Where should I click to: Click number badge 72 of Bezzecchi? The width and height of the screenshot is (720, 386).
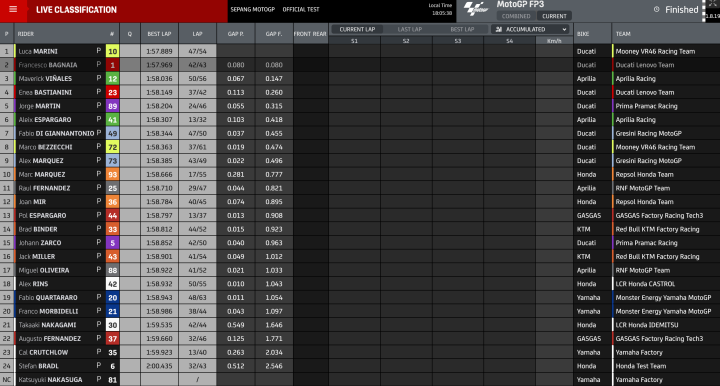coord(112,147)
